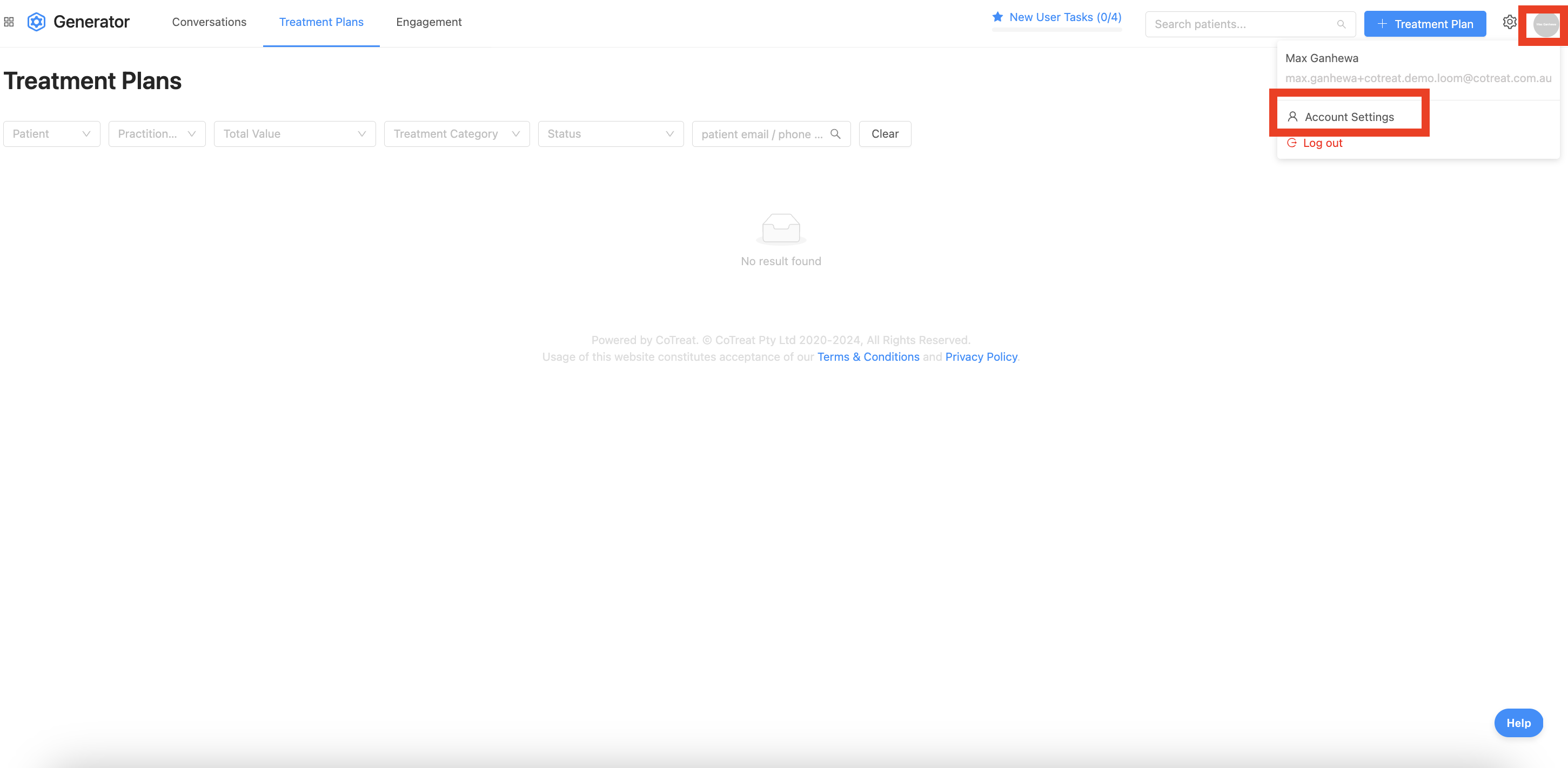Open the apps grid icon top-left
This screenshot has width=1568, height=768.
pyautogui.click(x=9, y=21)
